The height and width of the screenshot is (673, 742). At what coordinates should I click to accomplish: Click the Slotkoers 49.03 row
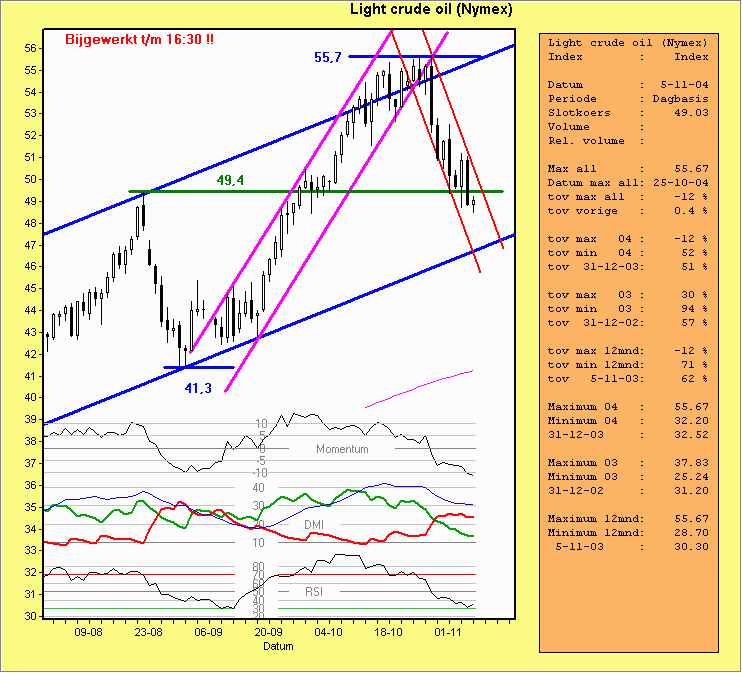(628, 113)
